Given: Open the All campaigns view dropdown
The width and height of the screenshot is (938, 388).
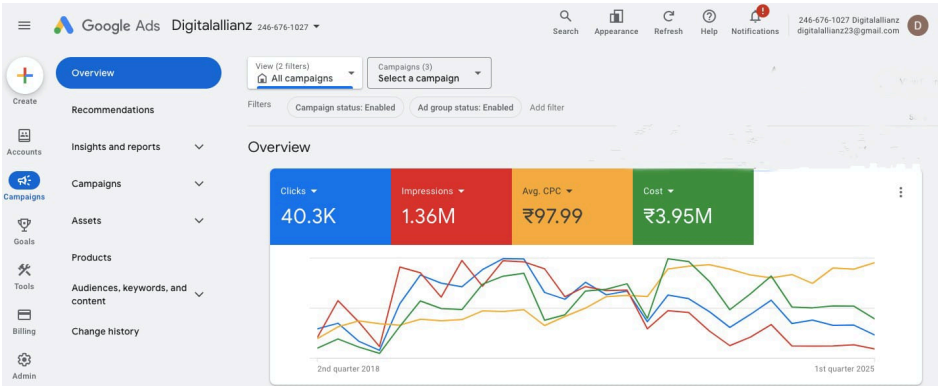Looking at the screenshot, I should point(305,73).
